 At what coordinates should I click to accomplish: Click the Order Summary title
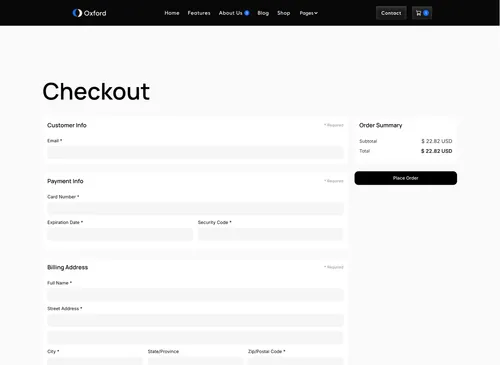[380, 125]
